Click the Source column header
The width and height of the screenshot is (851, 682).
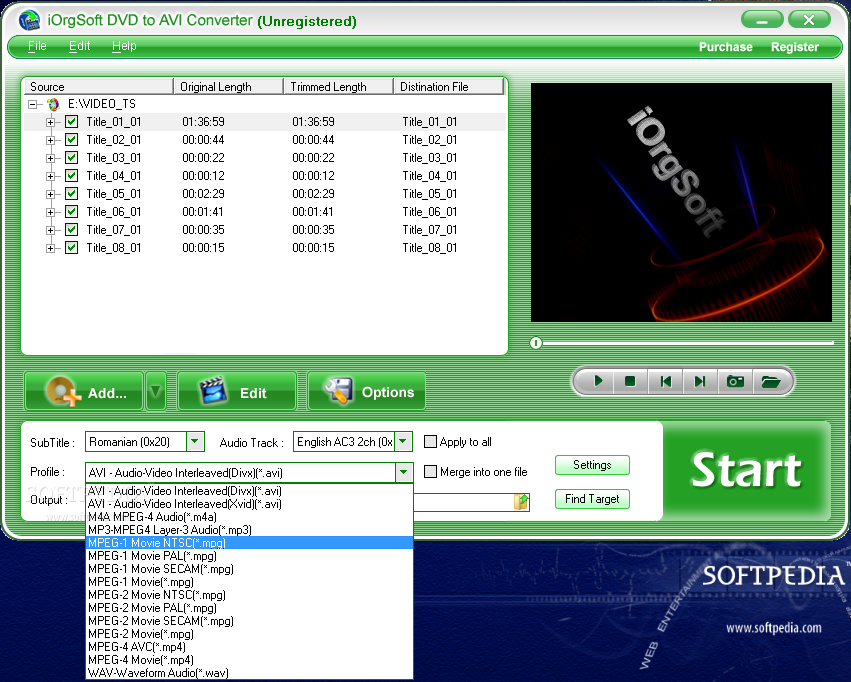point(98,87)
